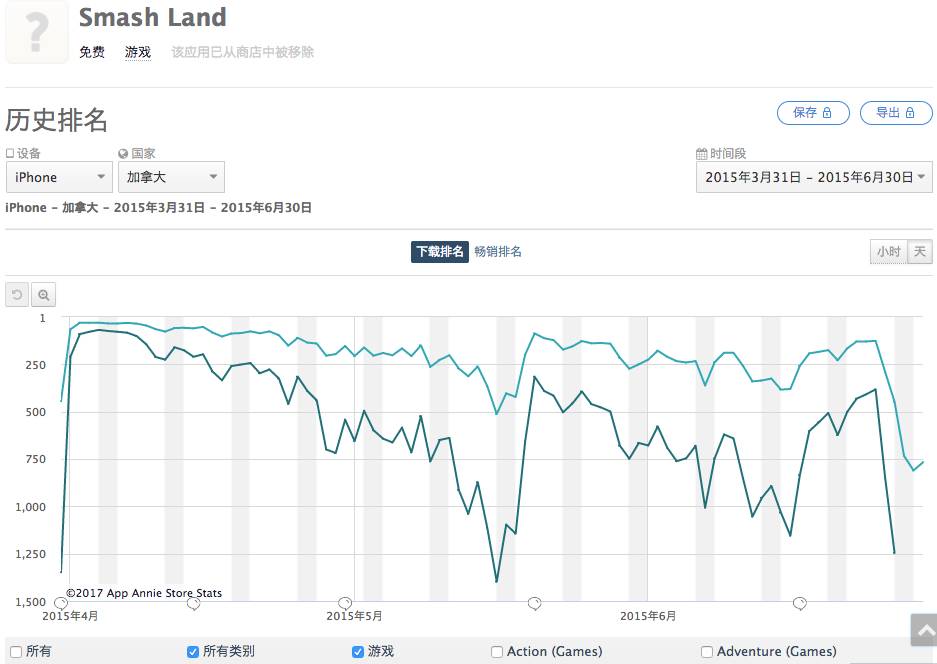Image resolution: width=937 pixels, height=664 pixels.
Task: Open the date range 时间段 dropdown
Action: coord(814,177)
